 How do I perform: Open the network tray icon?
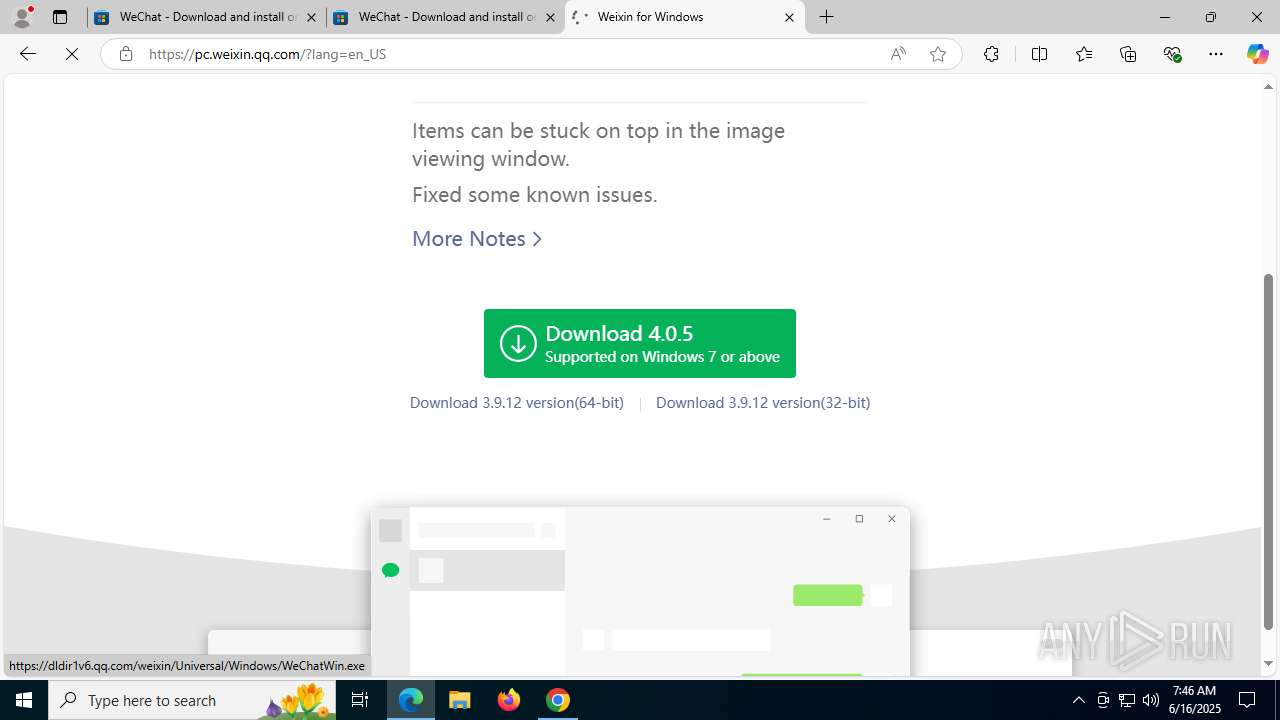(1127, 700)
